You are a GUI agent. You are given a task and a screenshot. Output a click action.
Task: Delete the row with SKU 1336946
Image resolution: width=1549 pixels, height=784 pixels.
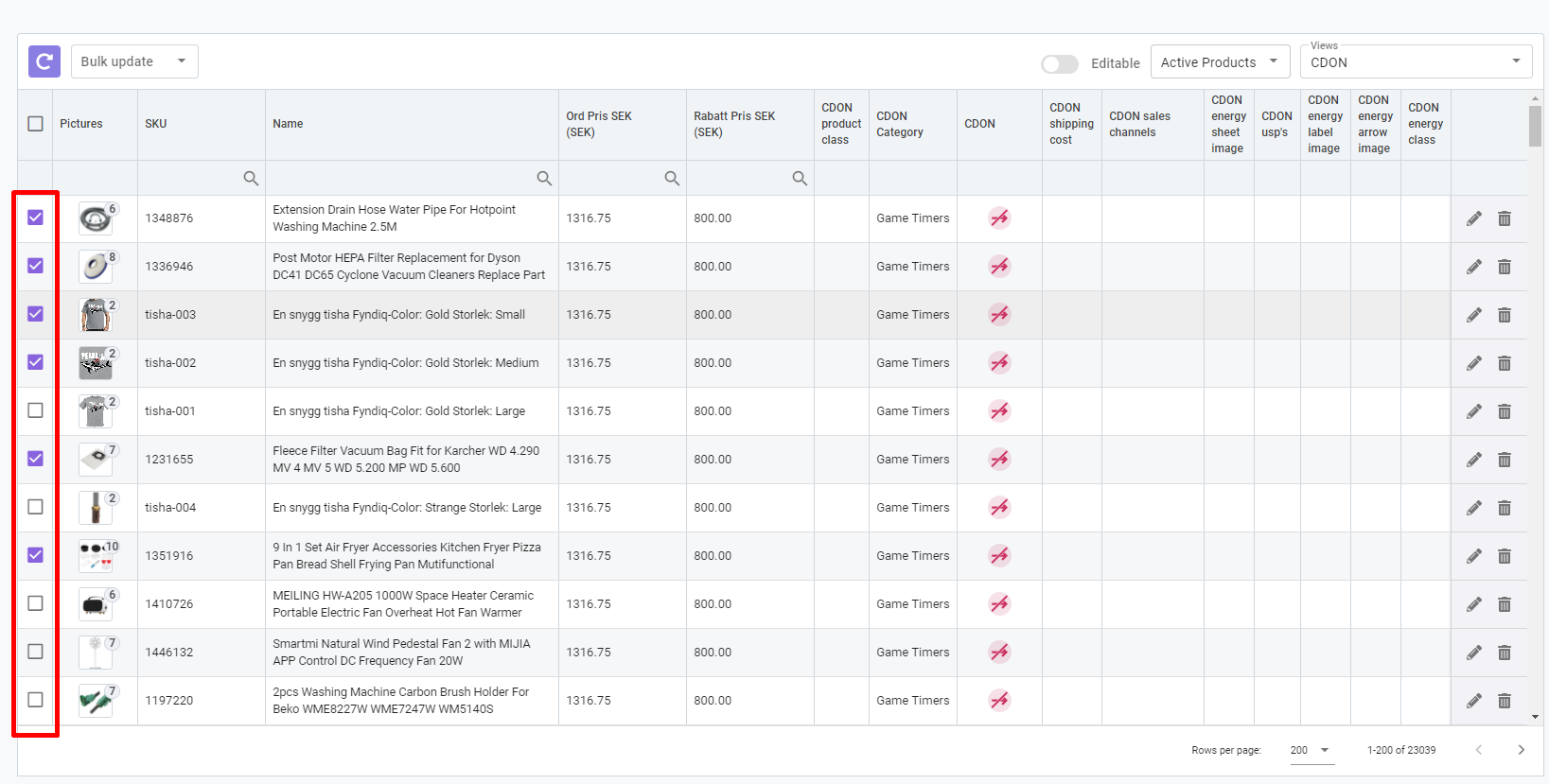click(x=1505, y=267)
